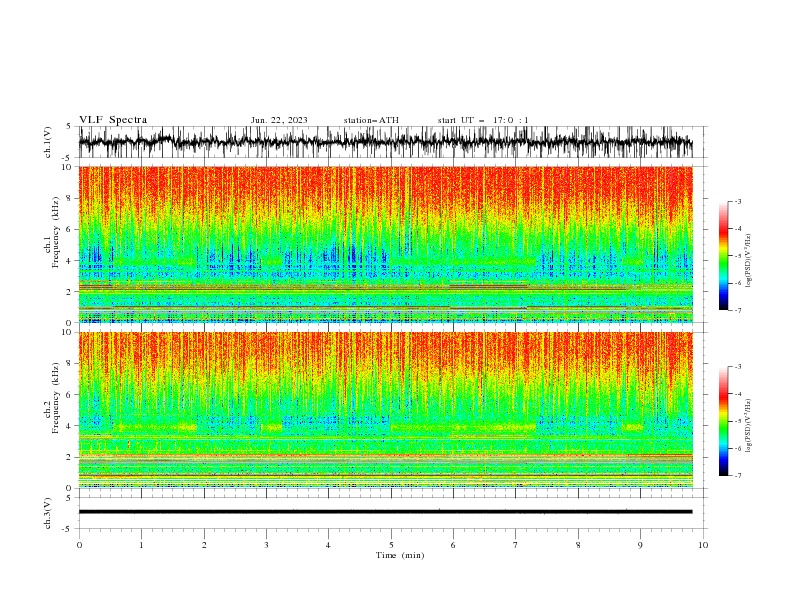The image size is (792, 612).
Task: Click the "-5" tick on ch.2 color bar
Action: 738,421
